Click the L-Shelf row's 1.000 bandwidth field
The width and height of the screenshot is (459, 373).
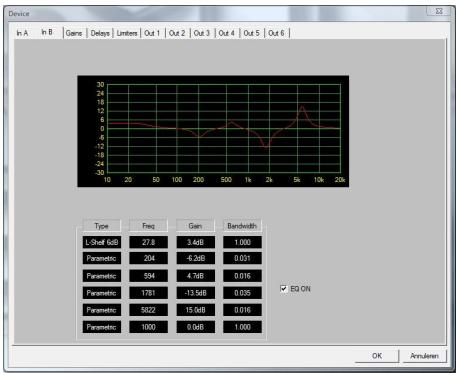point(242,242)
